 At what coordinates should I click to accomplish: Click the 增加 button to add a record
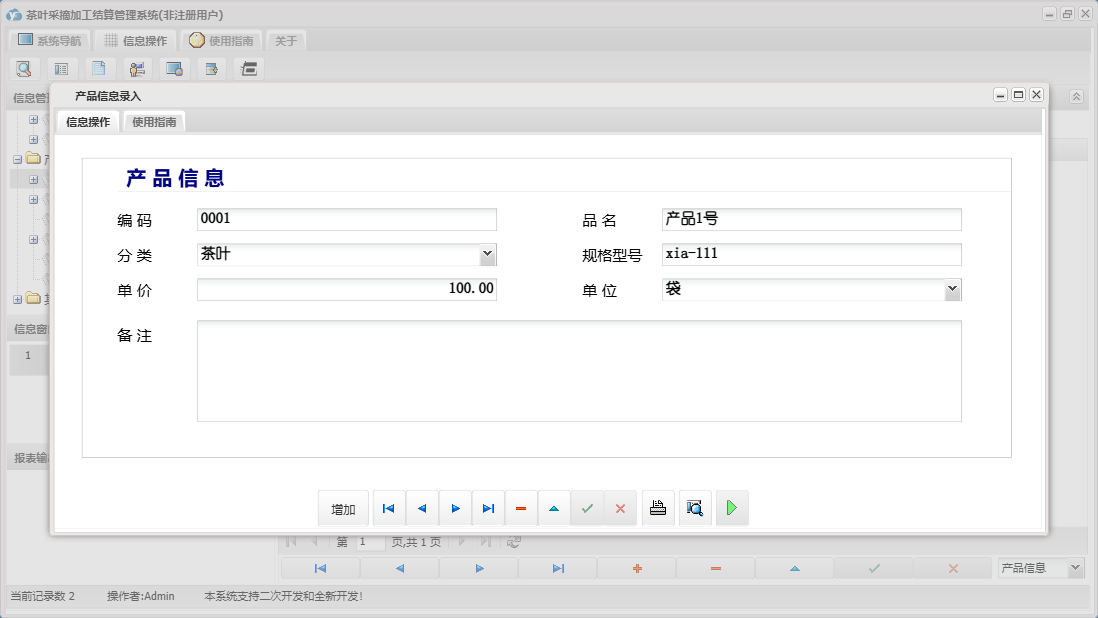(343, 508)
